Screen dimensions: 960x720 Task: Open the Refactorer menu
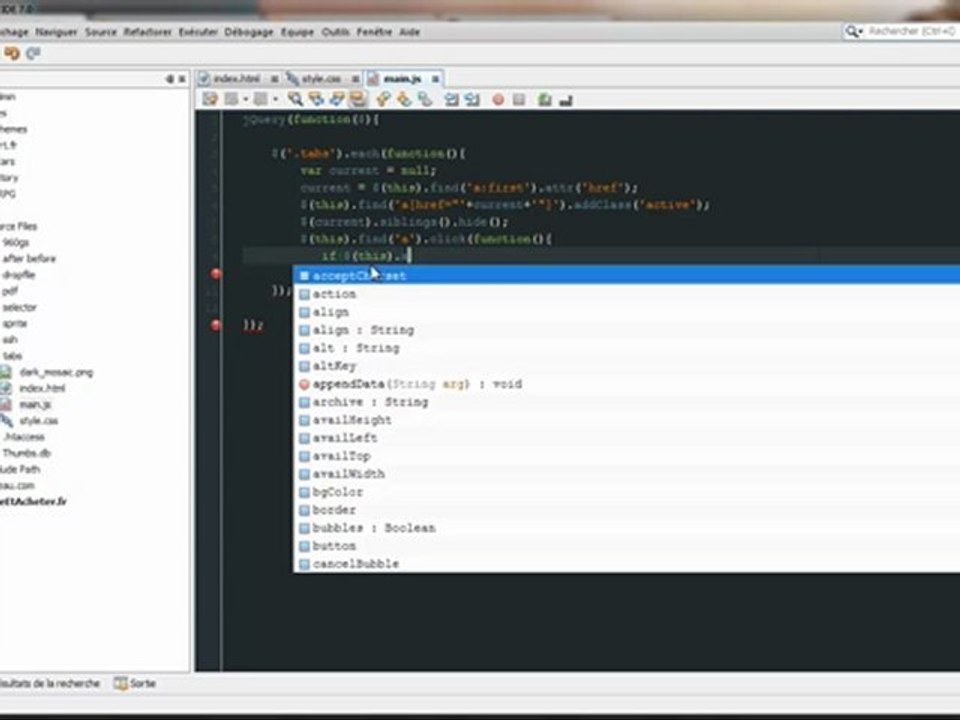point(148,32)
